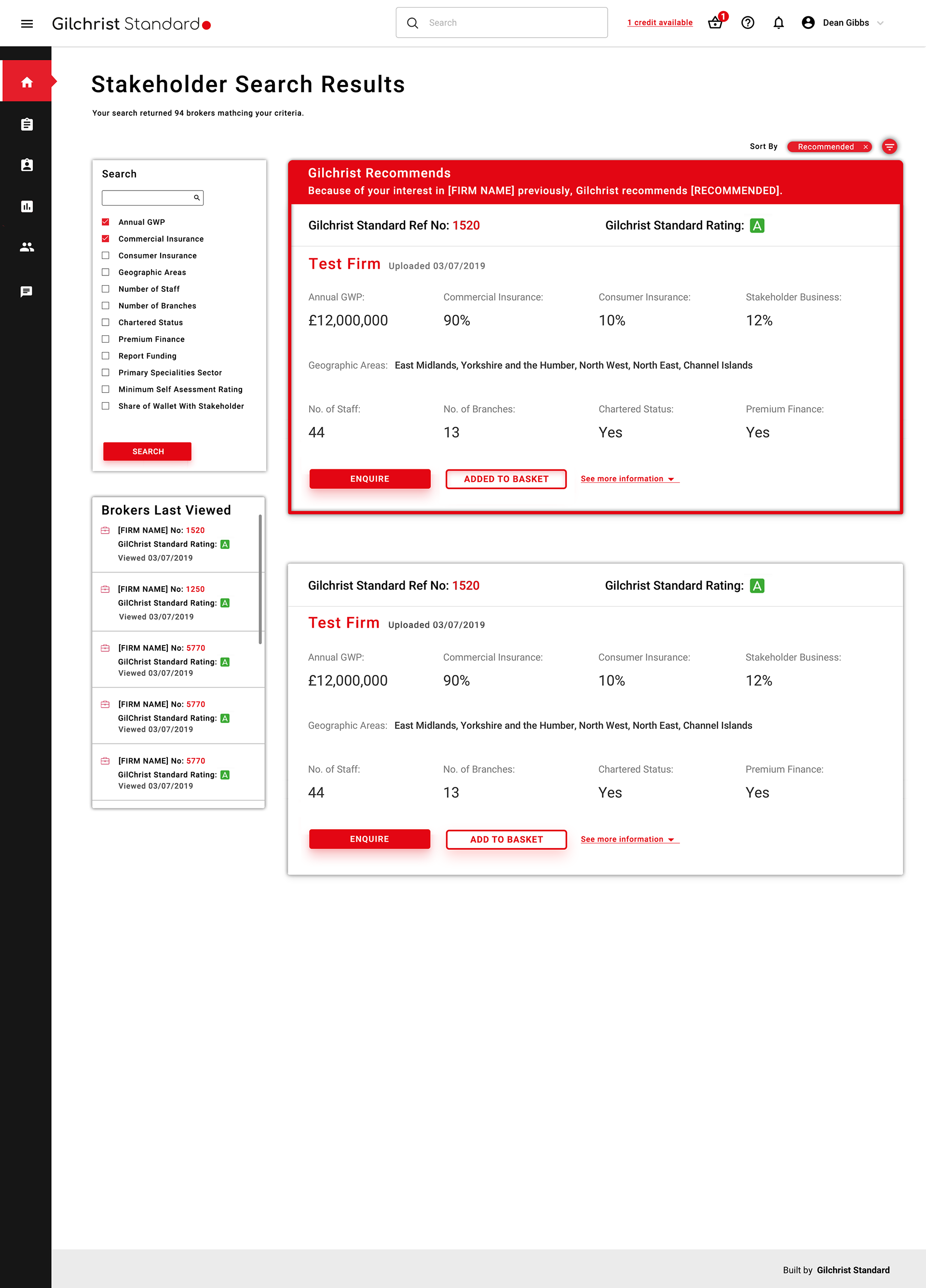Expand the Dean Gibbs account dropdown
The image size is (926, 1288).
point(879,23)
